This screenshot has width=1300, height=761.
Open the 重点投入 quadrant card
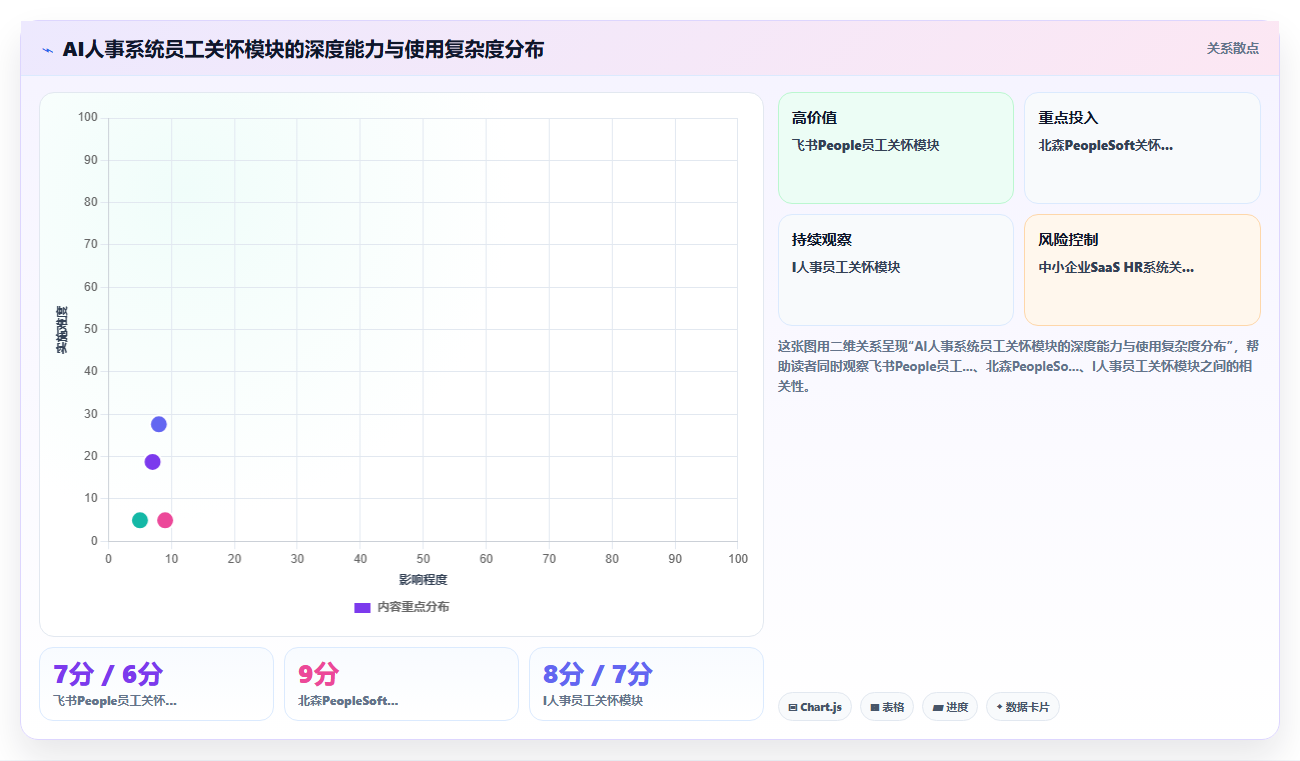click(x=1142, y=148)
